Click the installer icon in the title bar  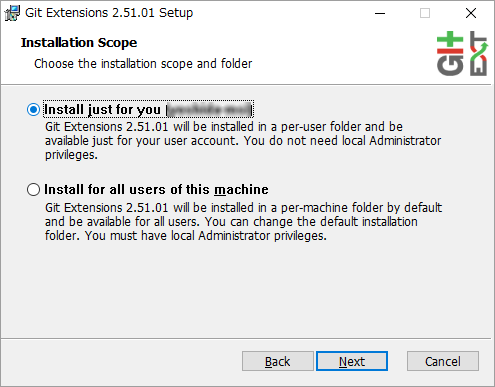pos(12,13)
